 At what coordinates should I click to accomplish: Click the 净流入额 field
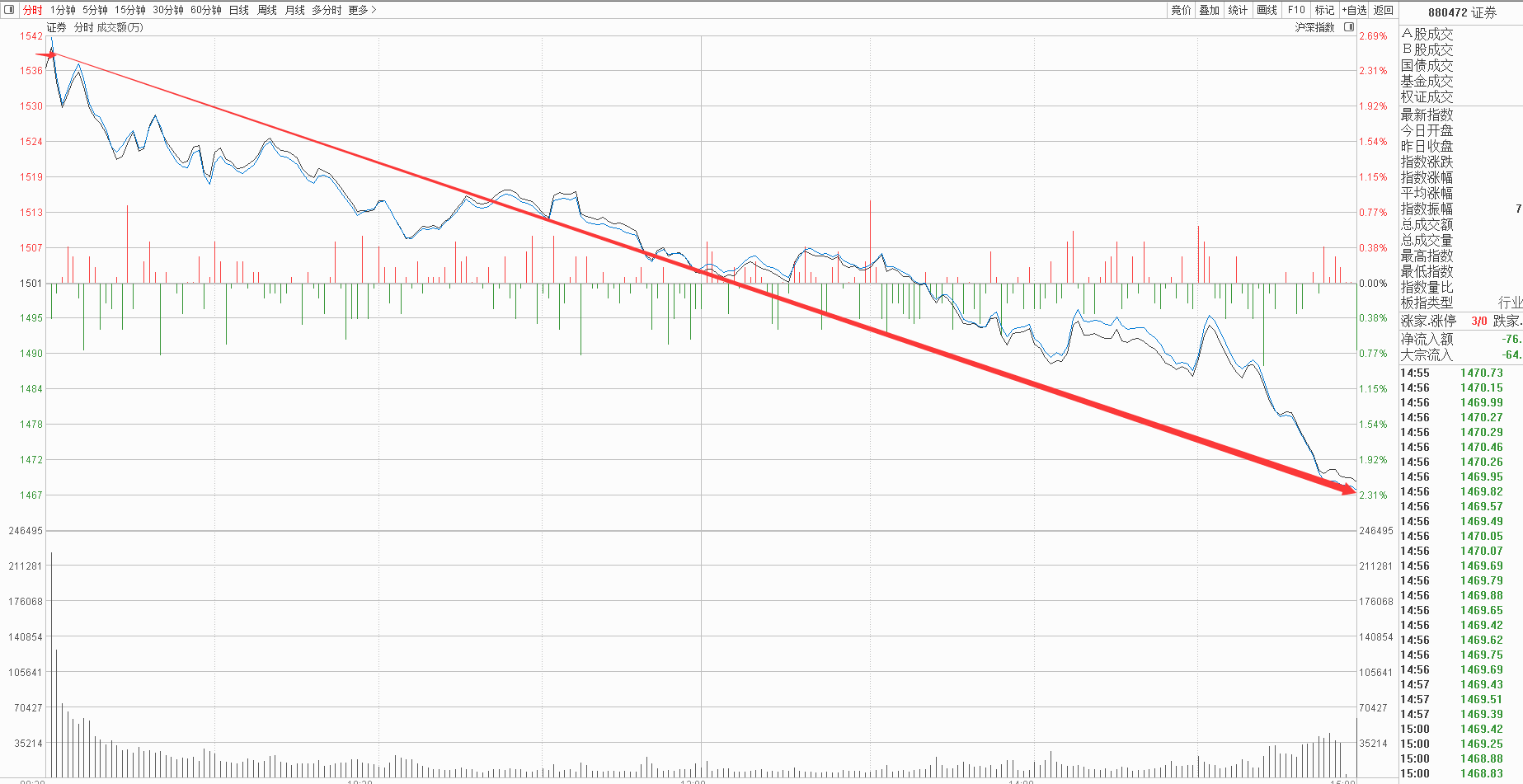(x=1427, y=339)
